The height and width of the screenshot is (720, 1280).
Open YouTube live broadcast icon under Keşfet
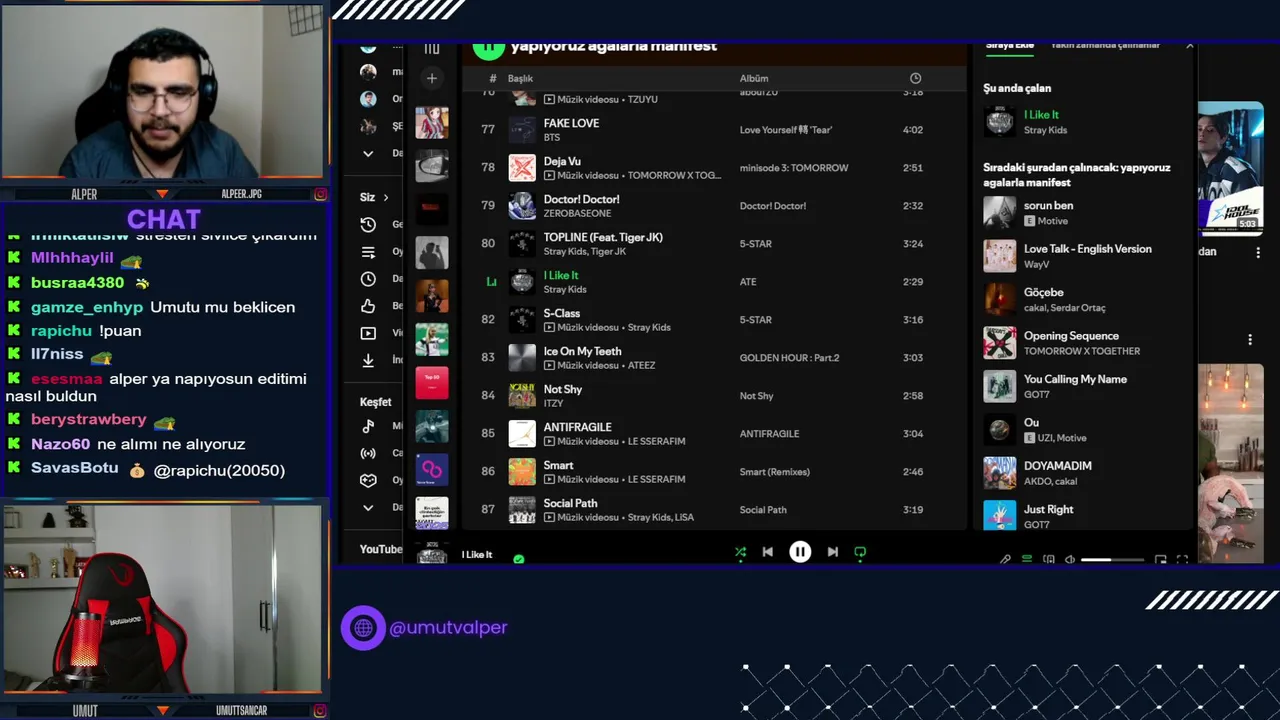click(x=368, y=453)
